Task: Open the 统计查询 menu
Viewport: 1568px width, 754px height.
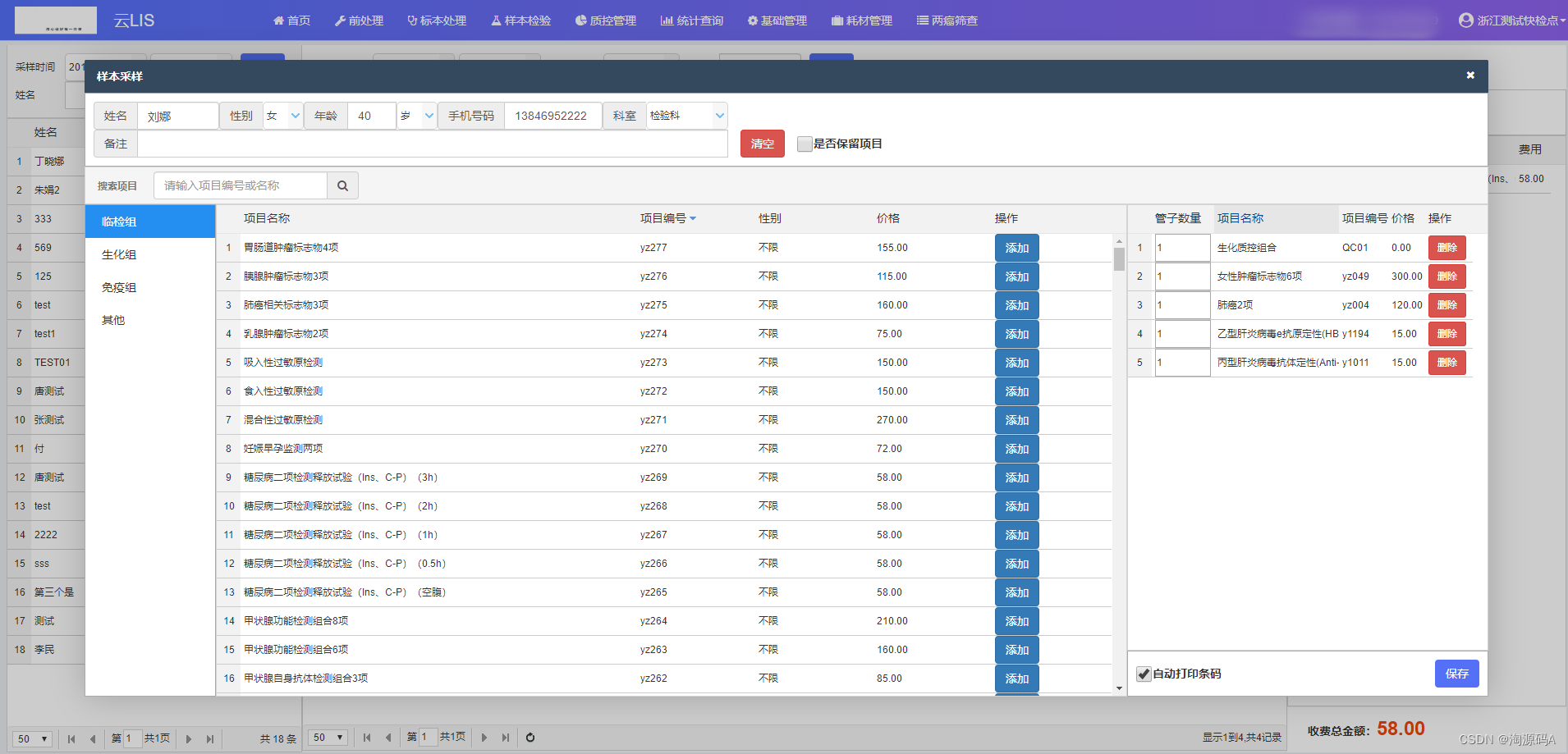Action: point(692,21)
